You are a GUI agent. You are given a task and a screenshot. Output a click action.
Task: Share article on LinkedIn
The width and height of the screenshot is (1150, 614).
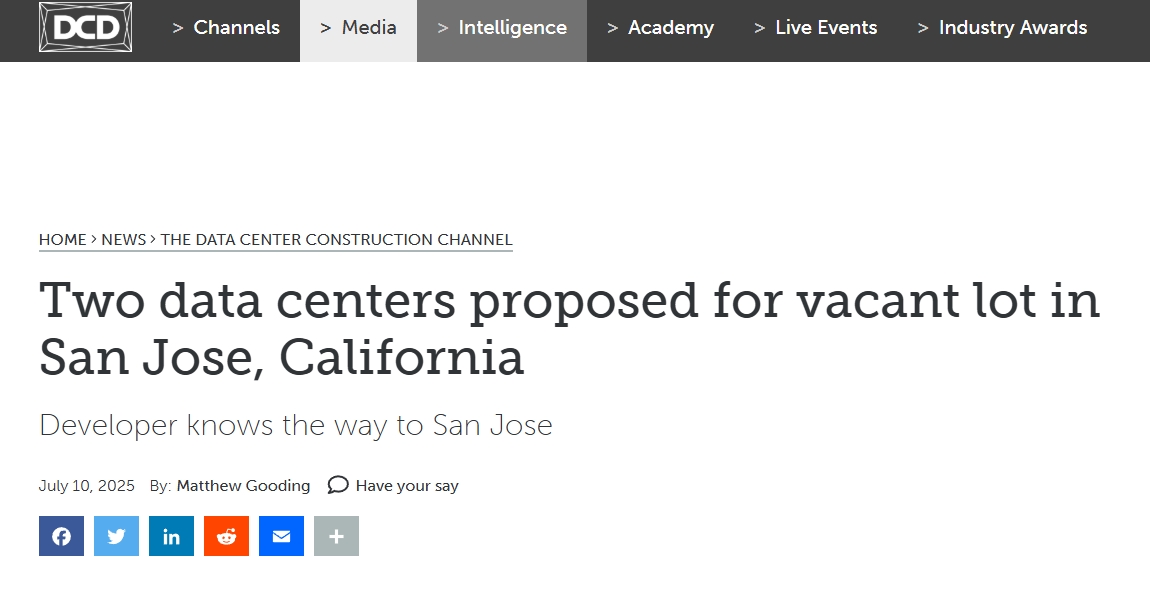click(x=172, y=536)
